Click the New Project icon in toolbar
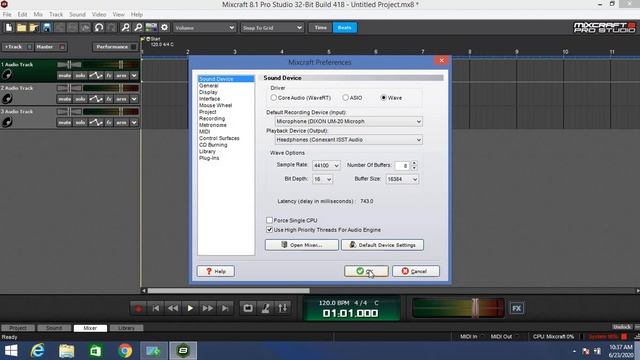This screenshot has height=360, width=640. click(9, 27)
